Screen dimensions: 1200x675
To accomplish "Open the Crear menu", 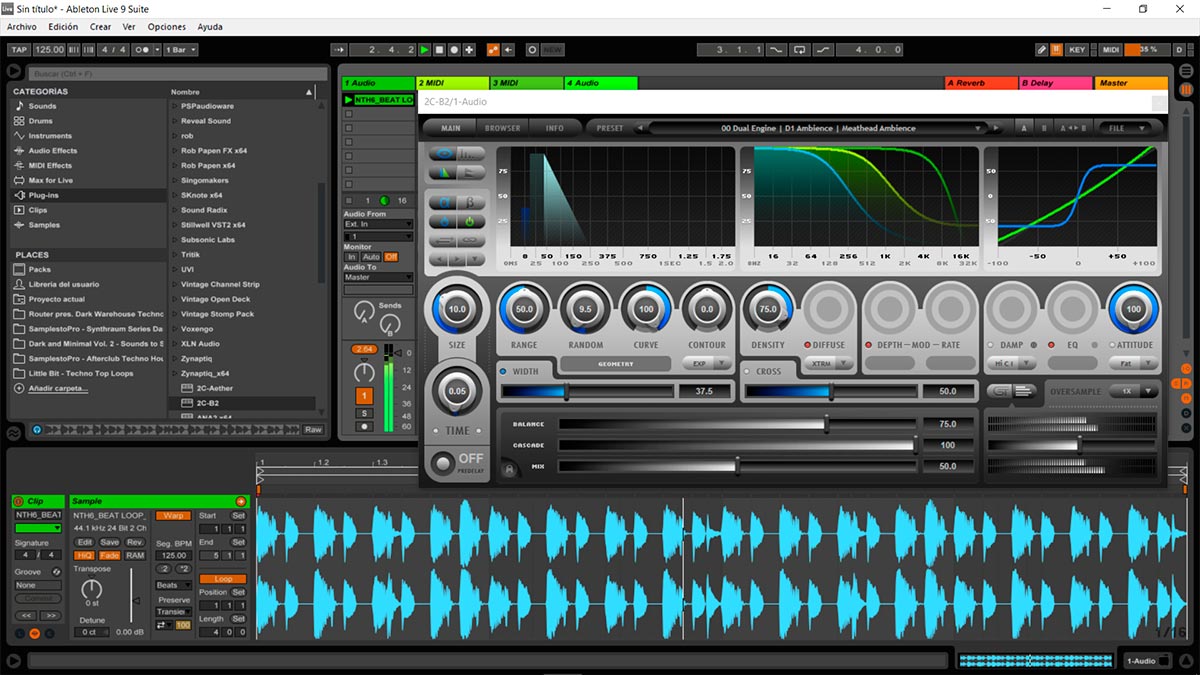I will tap(101, 27).
